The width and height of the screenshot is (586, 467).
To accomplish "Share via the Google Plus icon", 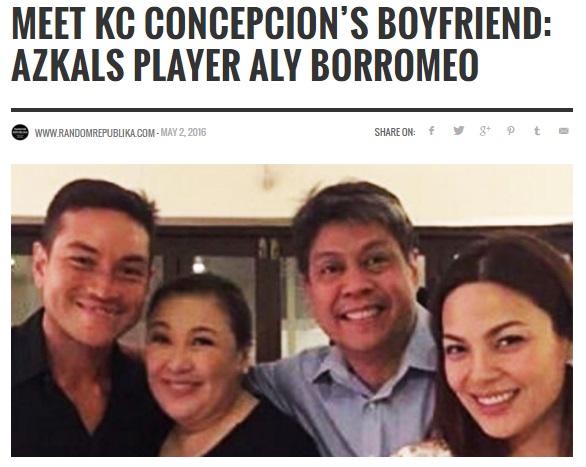I will click(485, 131).
